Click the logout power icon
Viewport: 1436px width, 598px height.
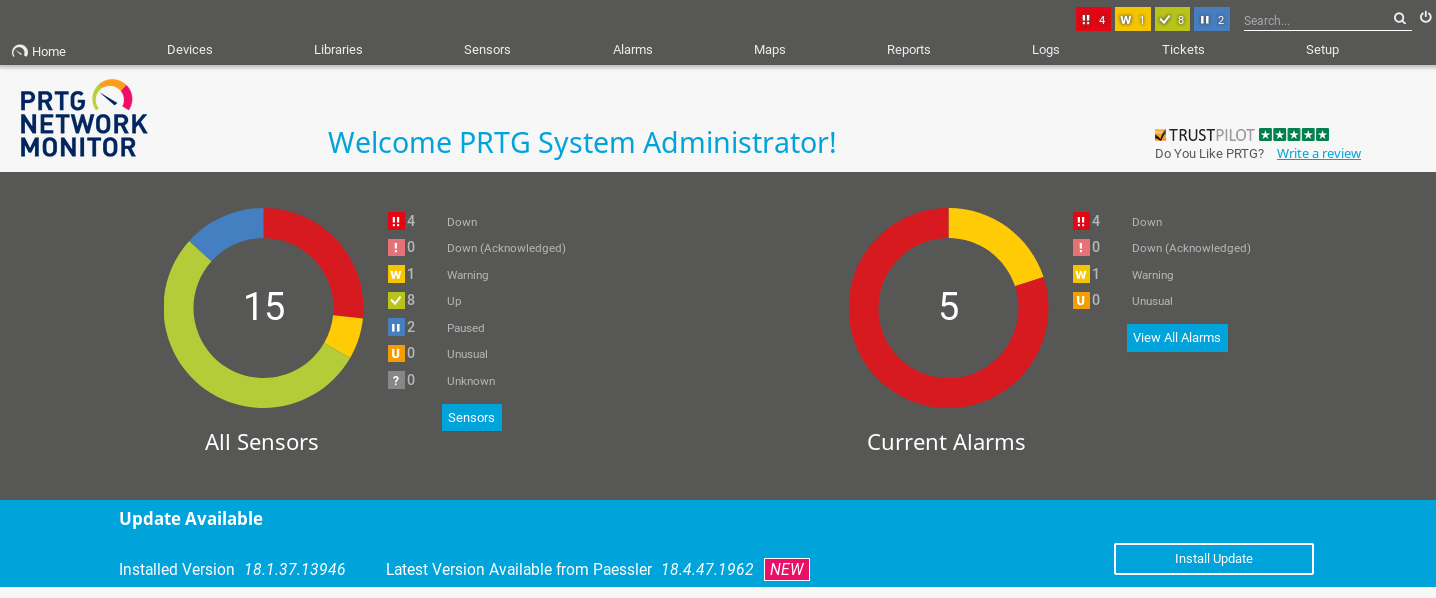1425,17
